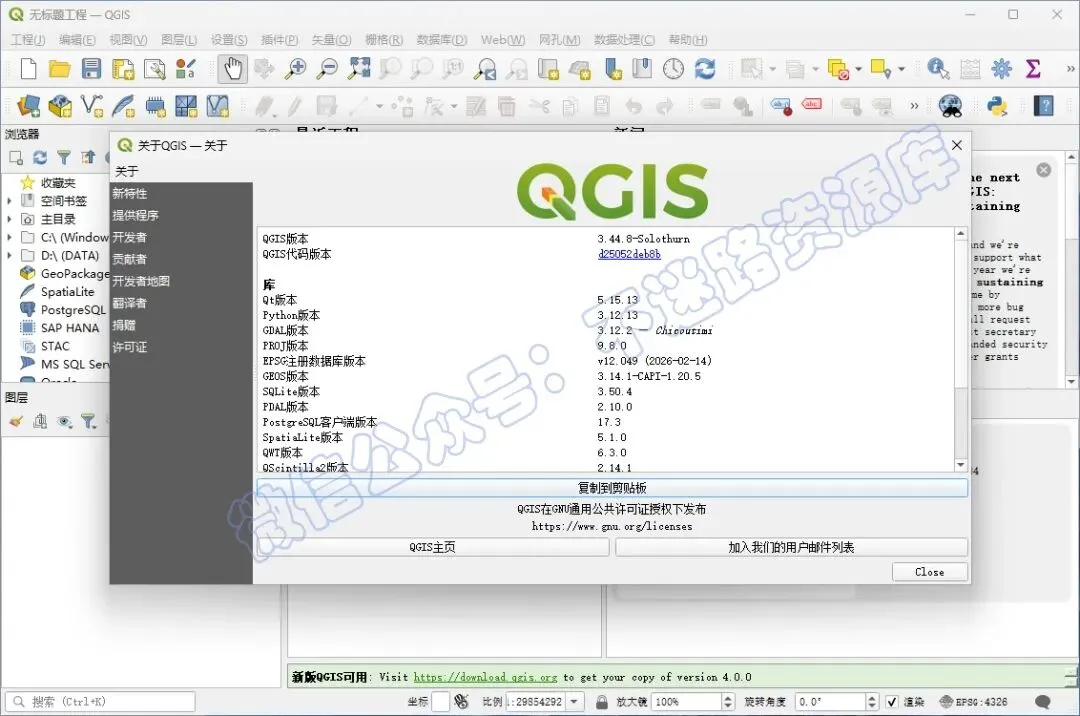Click the QGIS home page button
Image resolution: width=1080 pixels, height=716 pixels.
pos(433,547)
